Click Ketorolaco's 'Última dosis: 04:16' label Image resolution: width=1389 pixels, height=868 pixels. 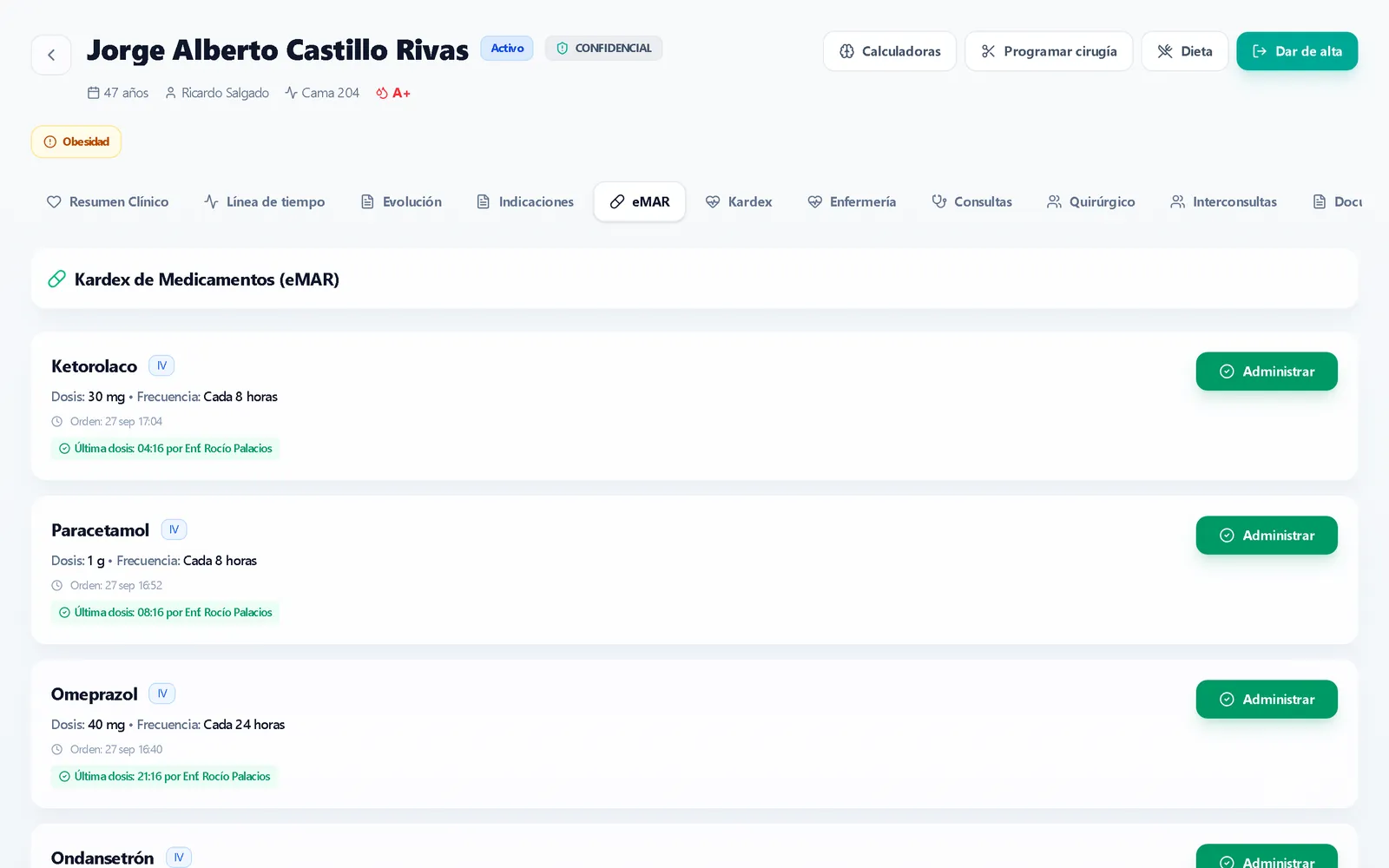165,449
